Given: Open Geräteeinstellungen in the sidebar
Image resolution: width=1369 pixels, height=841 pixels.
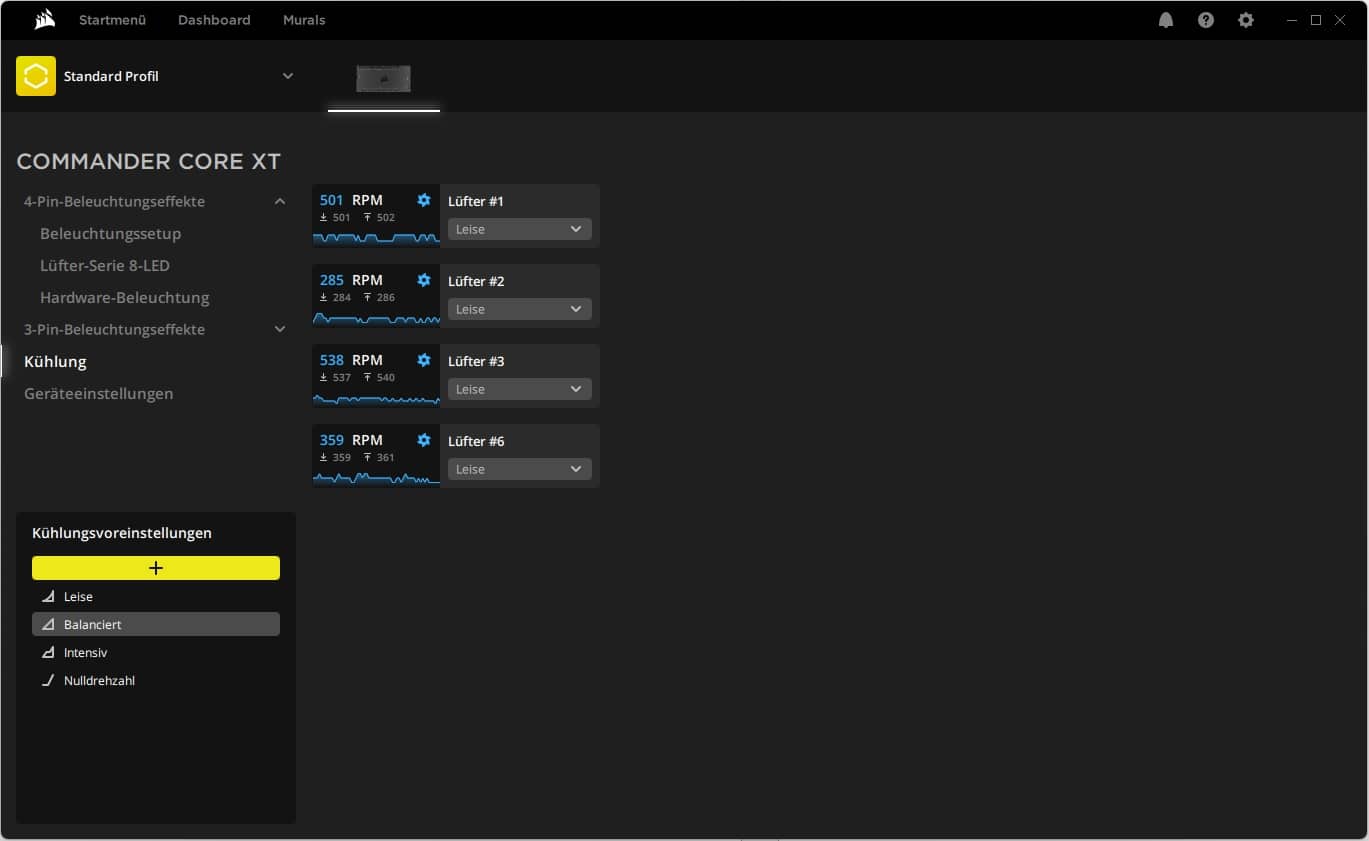Looking at the screenshot, I should coord(98,393).
